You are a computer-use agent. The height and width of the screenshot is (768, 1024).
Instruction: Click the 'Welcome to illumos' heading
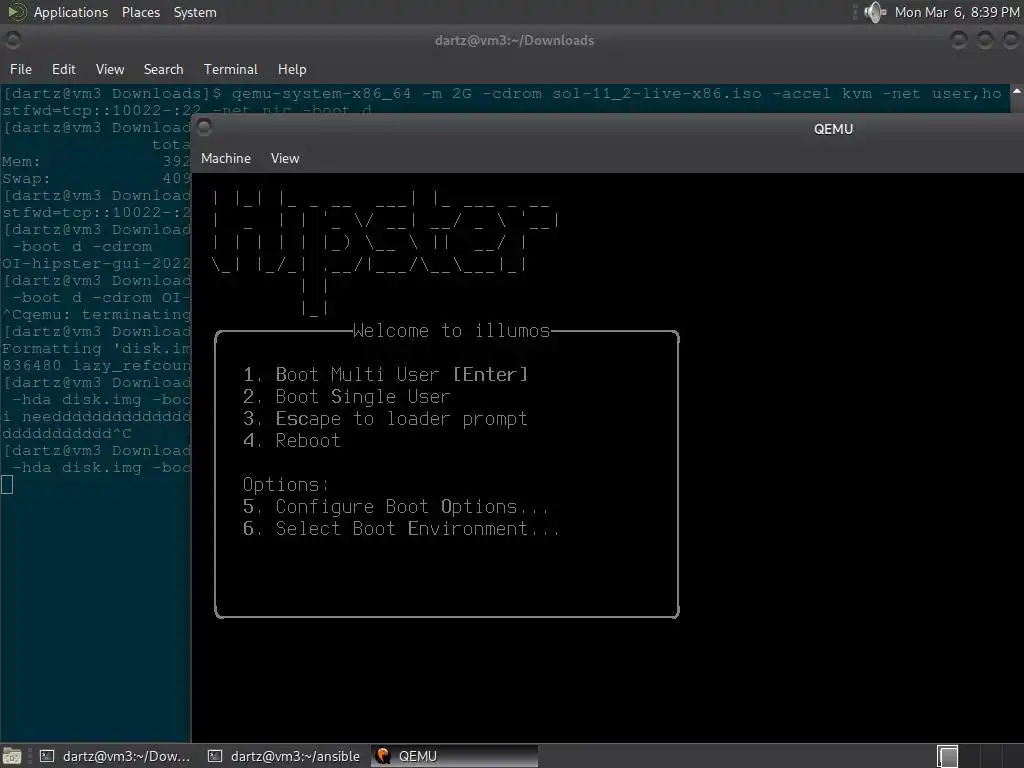452,331
